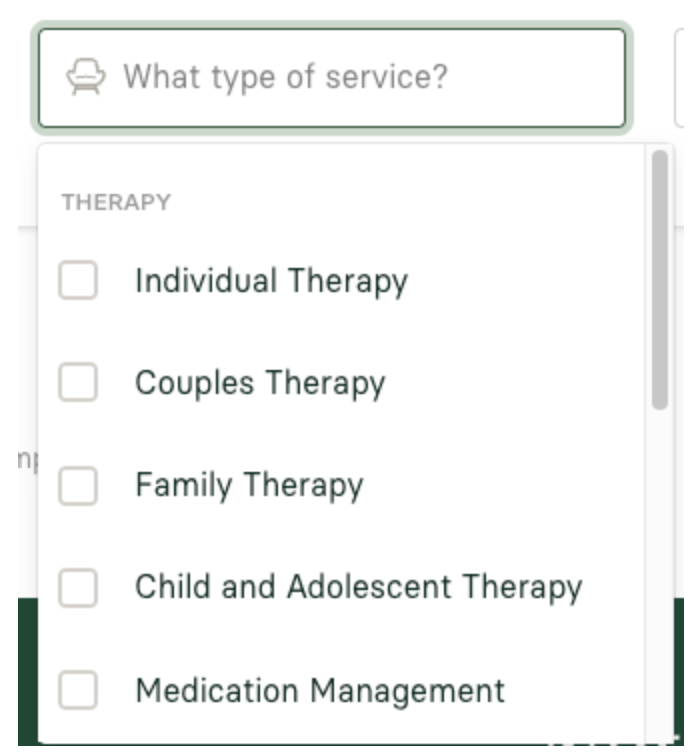Enable the Family Therapy checkbox
Screen dimensions: 694x752
click(78, 485)
